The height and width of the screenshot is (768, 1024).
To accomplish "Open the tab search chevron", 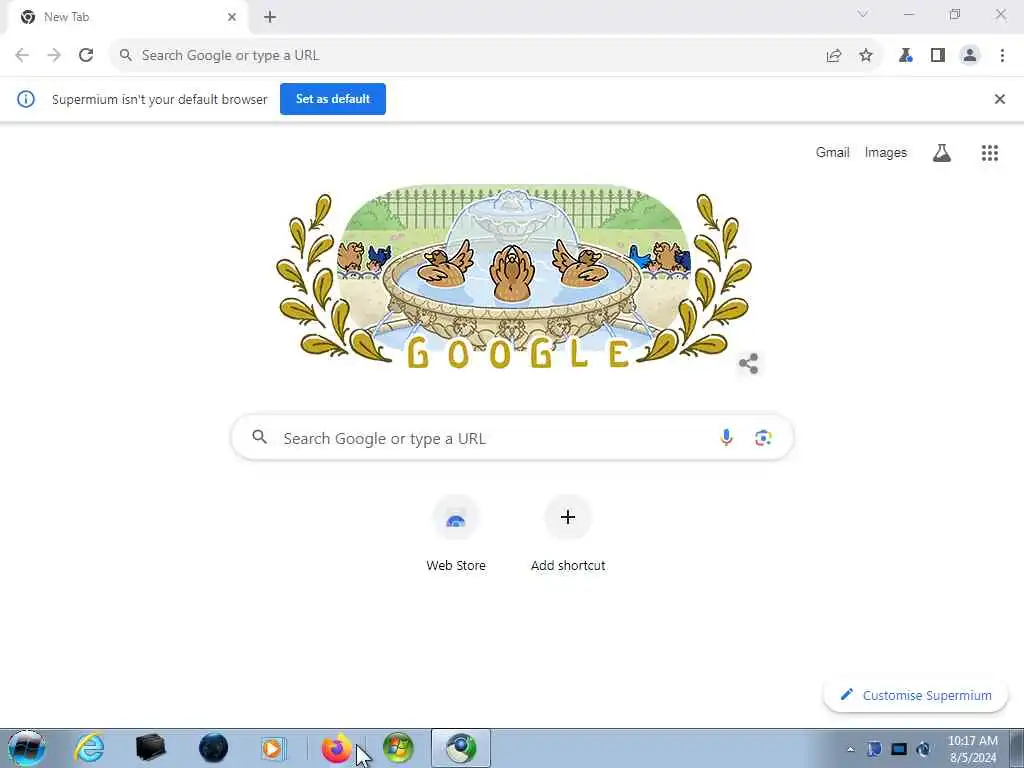I will click(863, 14).
